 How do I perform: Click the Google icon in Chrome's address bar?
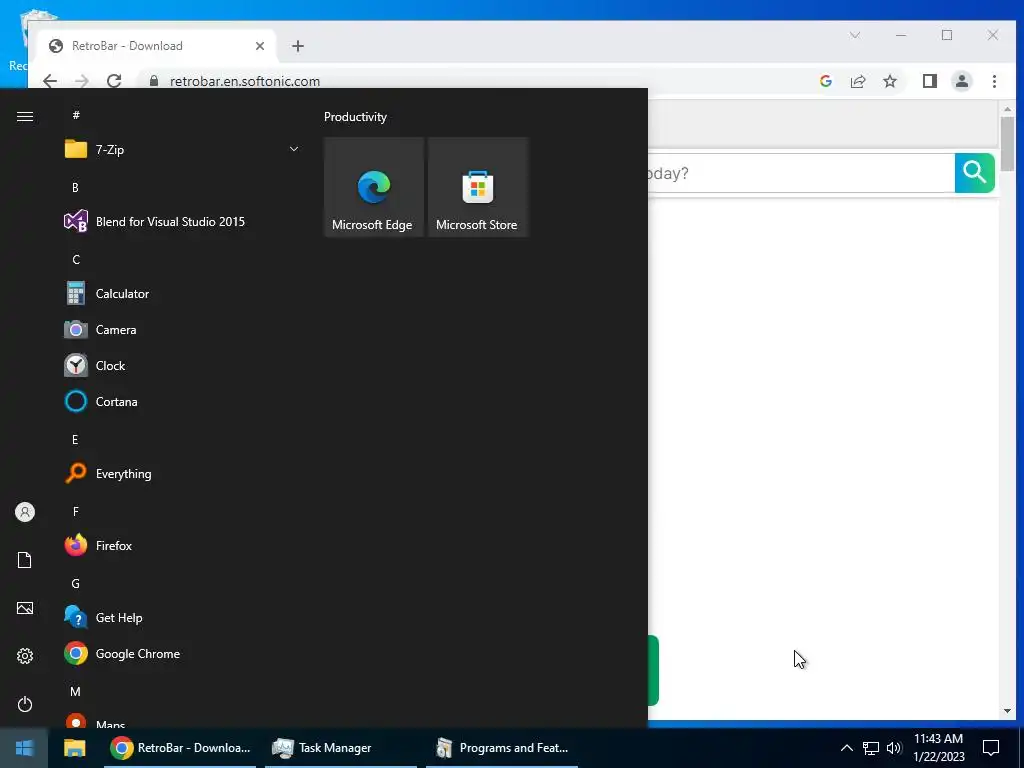[825, 81]
